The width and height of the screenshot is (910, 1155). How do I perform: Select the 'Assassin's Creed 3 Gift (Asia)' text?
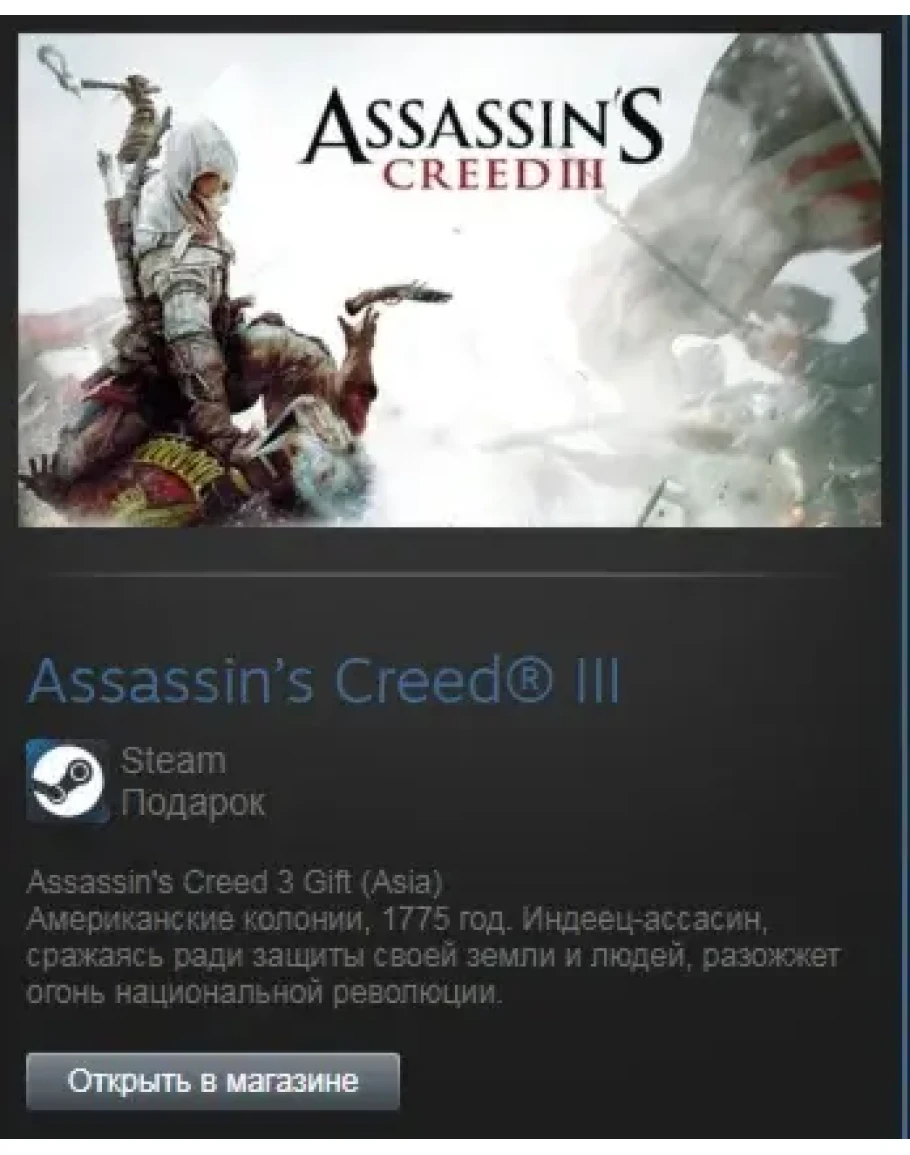(x=234, y=882)
